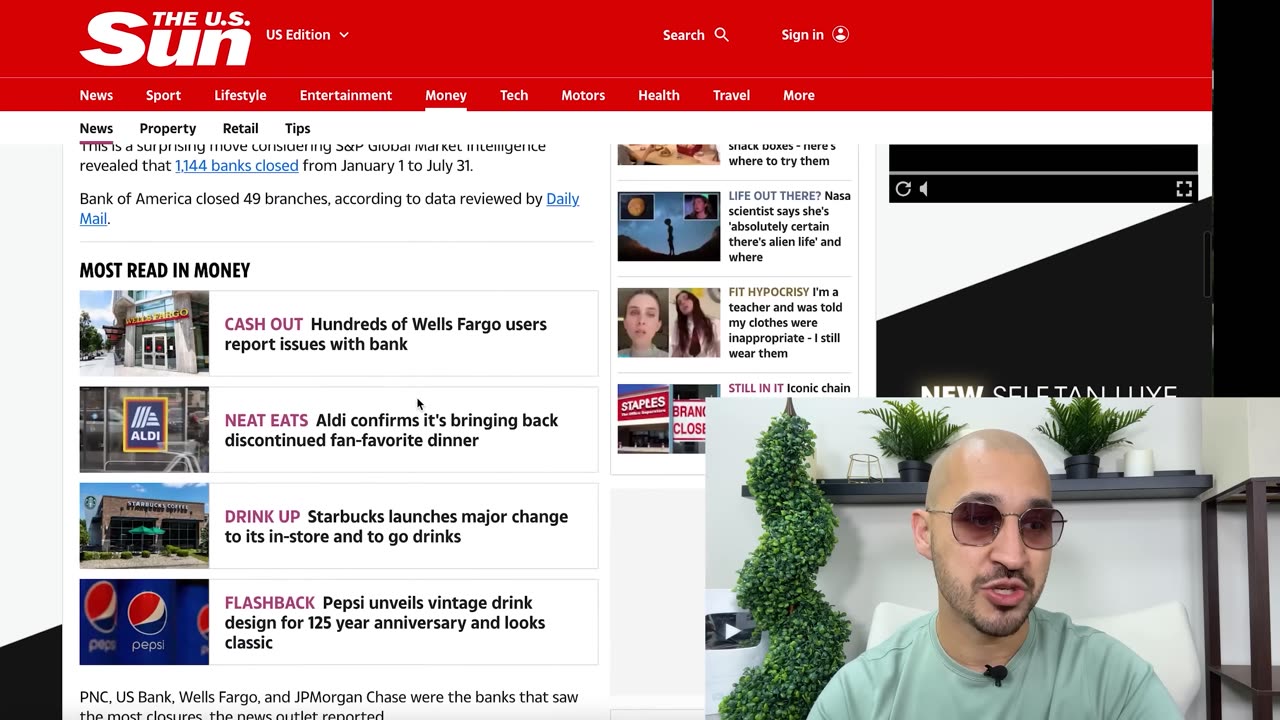Switch to the Retail sub-tab
Viewport: 1280px width, 720px height.
240,128
